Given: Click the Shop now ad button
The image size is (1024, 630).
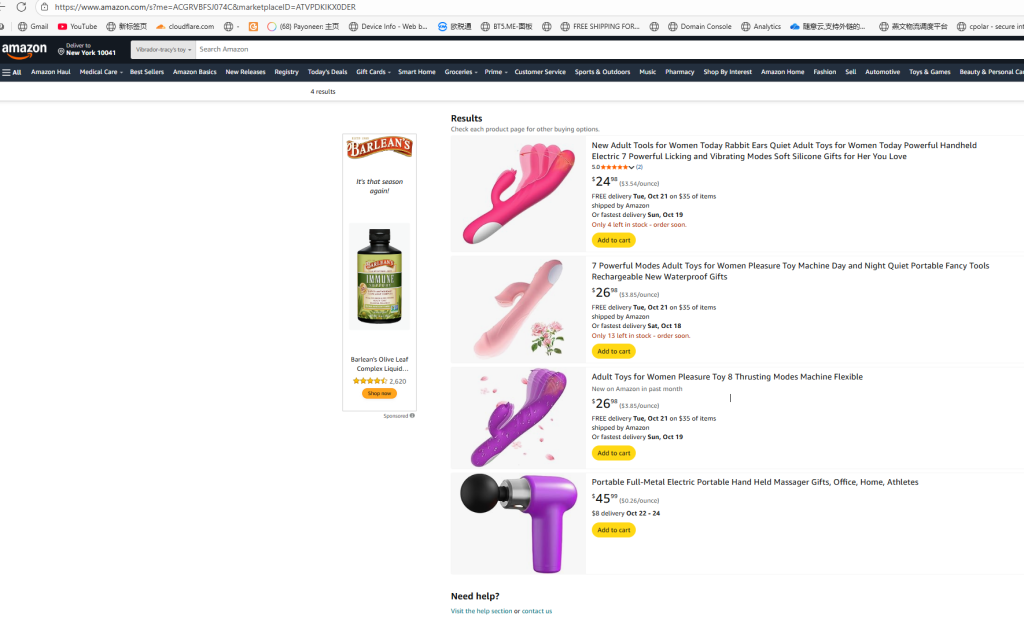Looking at the screenshot, I should [379, 393].
